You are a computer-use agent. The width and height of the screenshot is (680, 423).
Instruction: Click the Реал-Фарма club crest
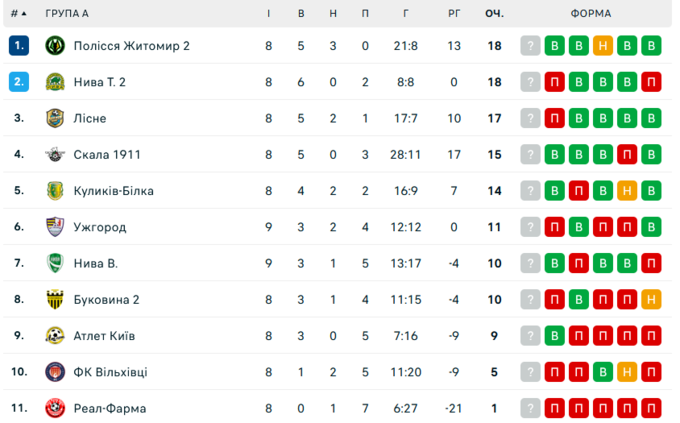tap(55, 408)
